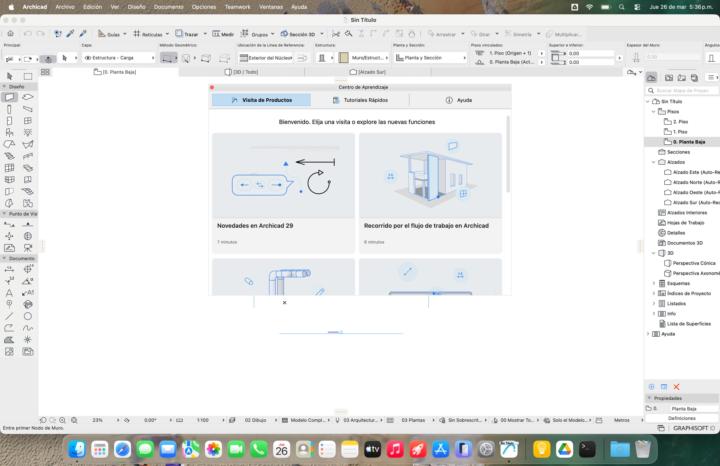Open the Exterior del Núcleo reference line dropdown

(266, 58)
